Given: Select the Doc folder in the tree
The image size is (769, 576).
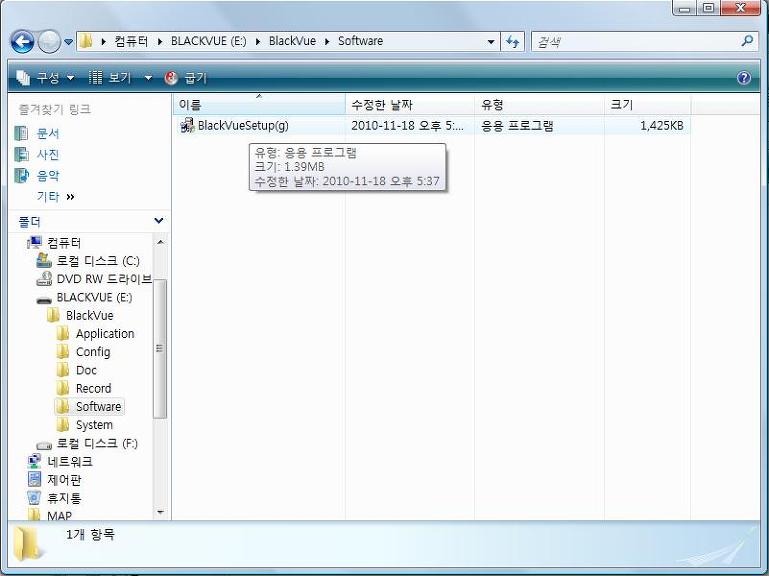Looking at the screenshot, I should (x=86, y=370).
